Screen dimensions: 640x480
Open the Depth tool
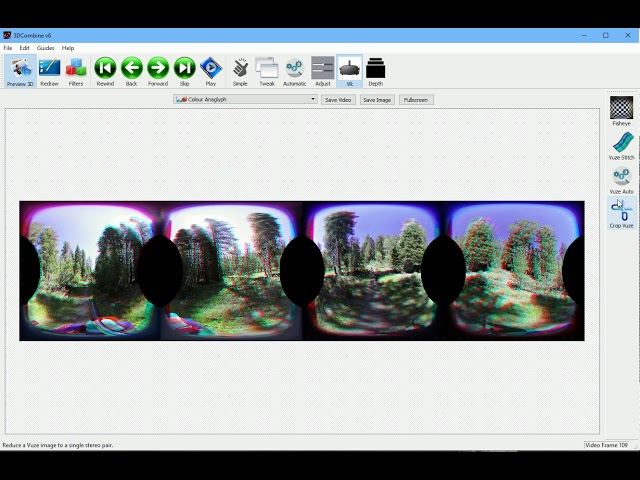point(376,71)
